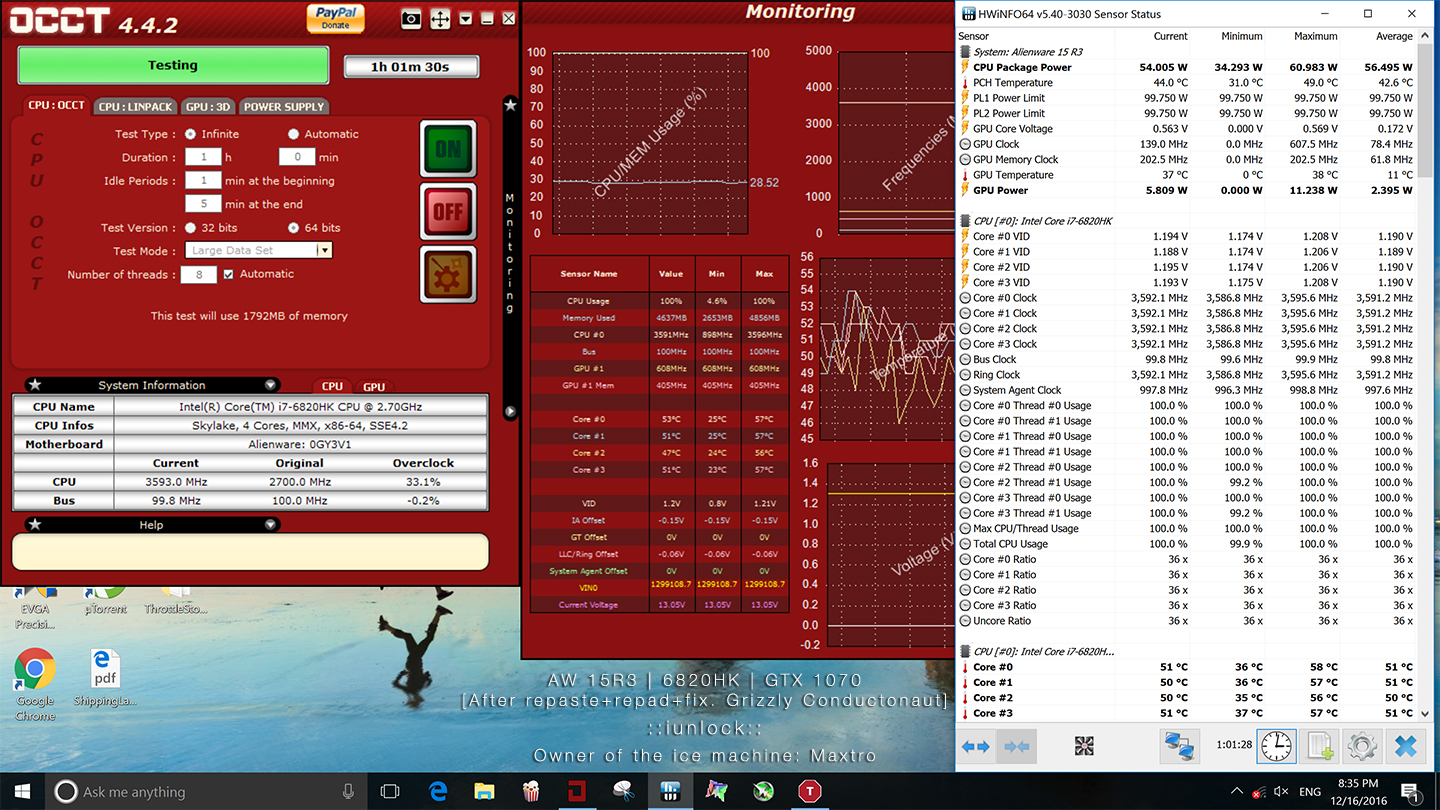1440x810 pixels.
Task: Select the Total CPU Usage row
Action: 1186,544
